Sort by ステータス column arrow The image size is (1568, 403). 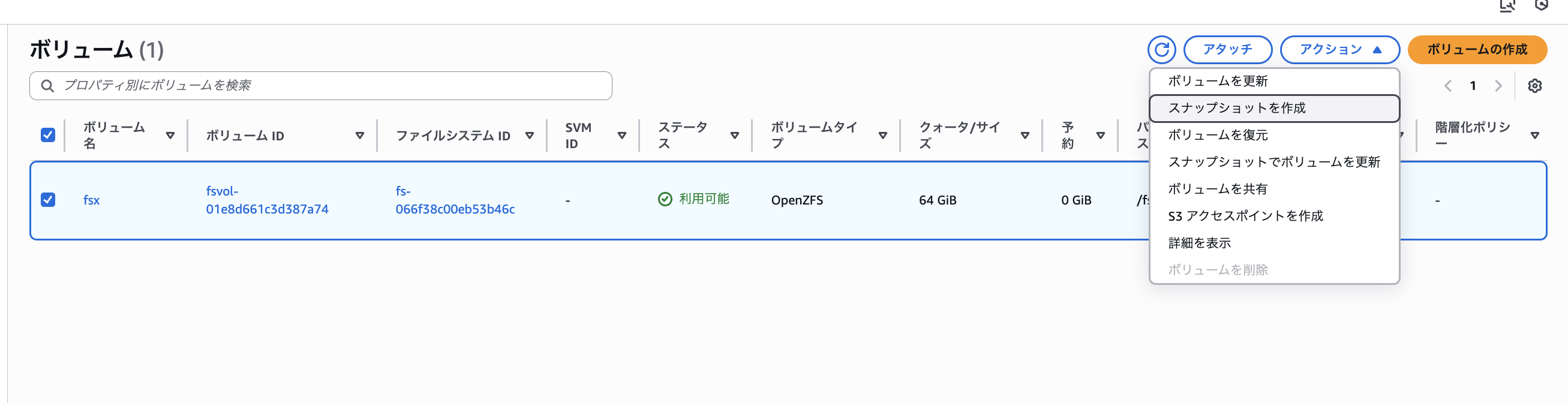click(x=735, y=135)
